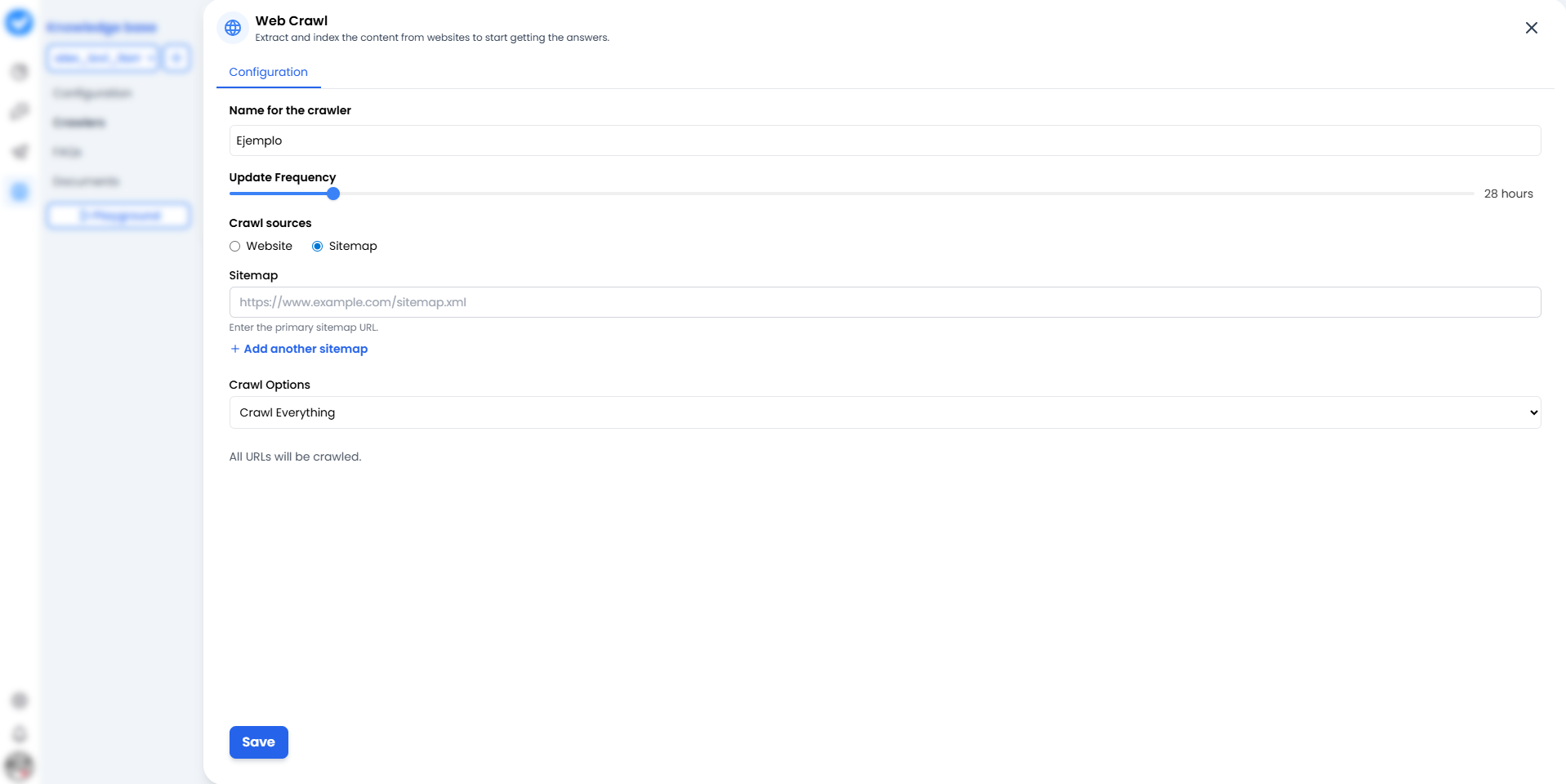Click the user avatar at bottom left
The image size is (1566, 784).
tap(21, 766)
